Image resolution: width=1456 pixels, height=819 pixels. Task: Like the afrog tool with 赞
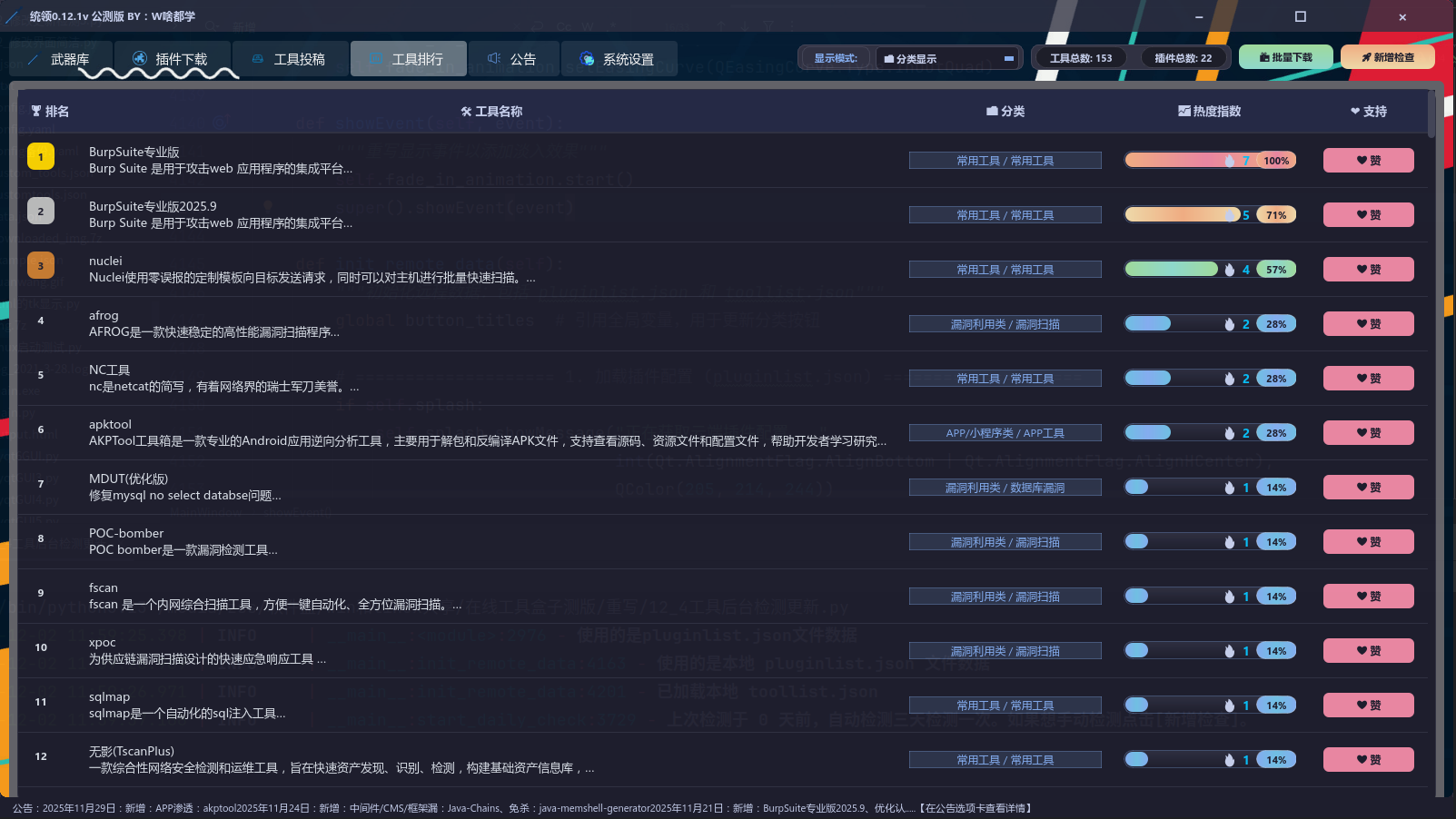1368,324
